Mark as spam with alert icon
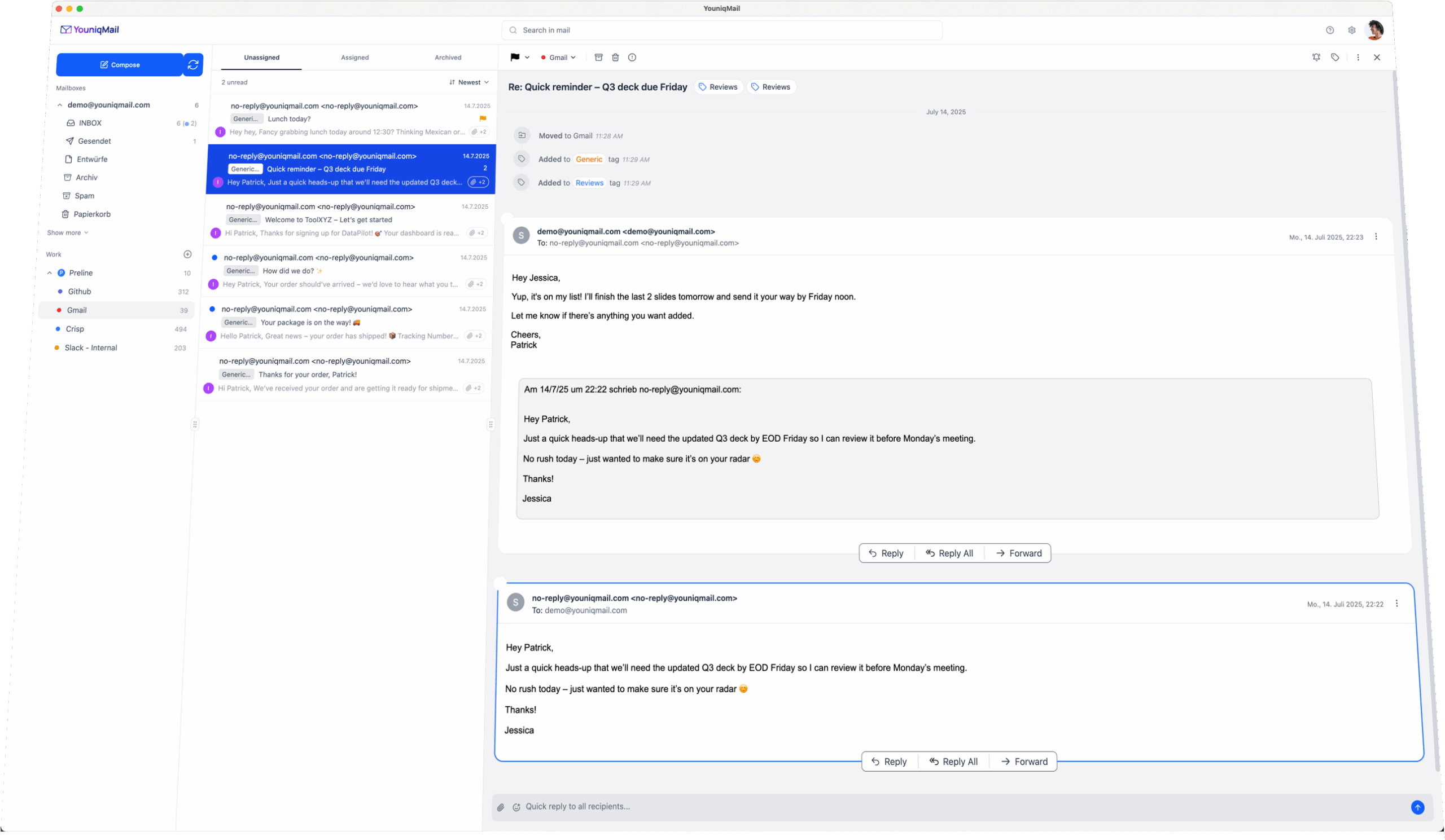This screenshot has height=840, width=1445. (632, 58)
